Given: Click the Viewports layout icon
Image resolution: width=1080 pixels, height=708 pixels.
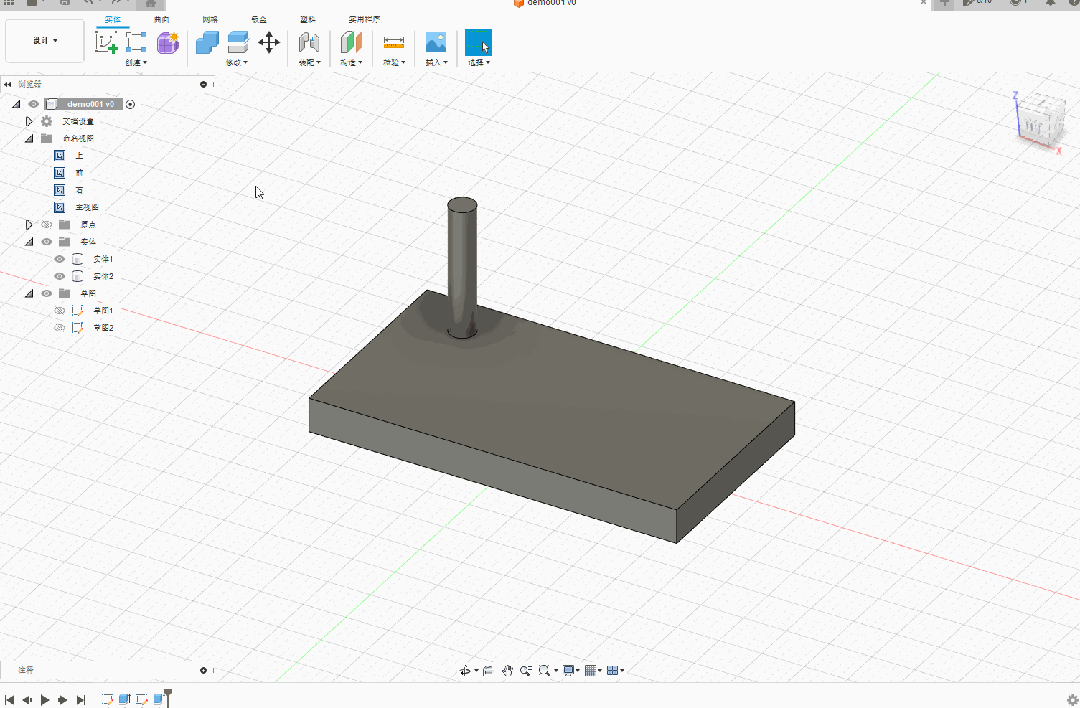Looking at the screenshot, I should click(x=612, y=670).
